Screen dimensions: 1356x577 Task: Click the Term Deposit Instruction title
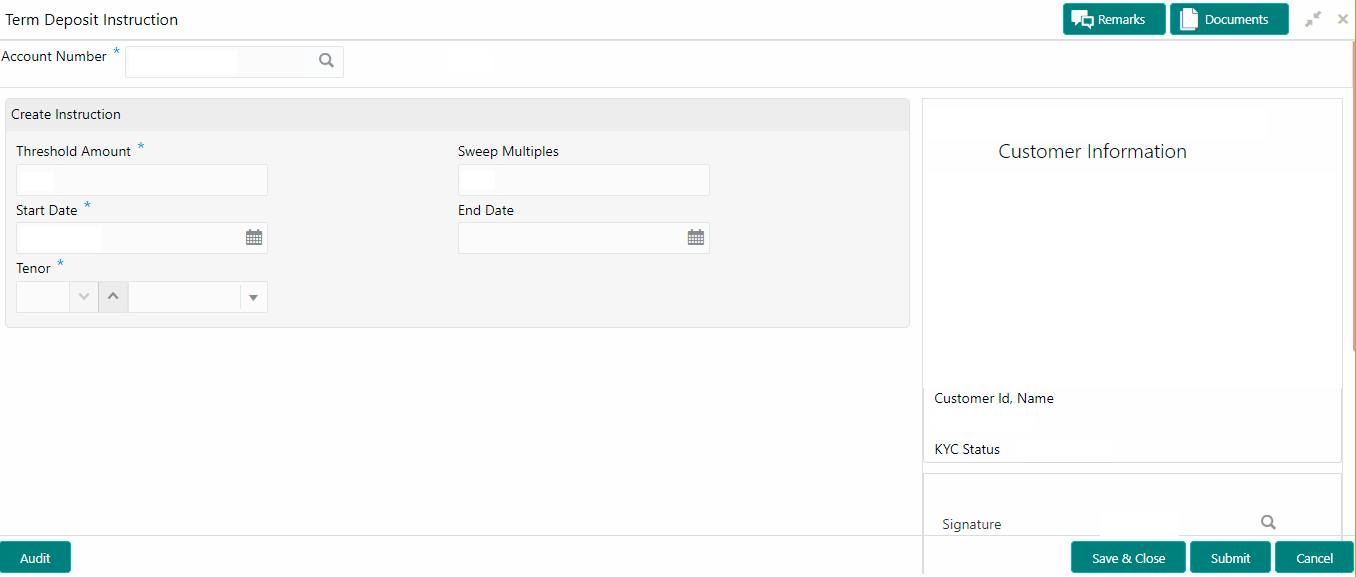pos(92,20)
